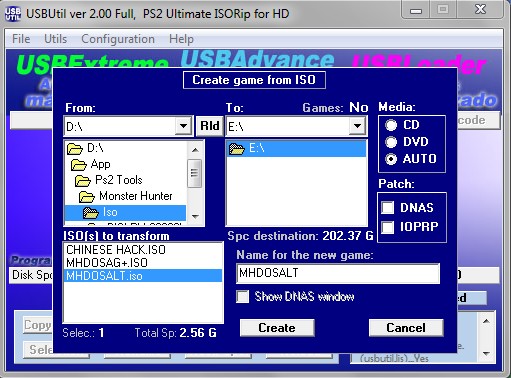The height and width of the screenshot is (378, 511).
Task: Select the AUTO media radio button
Action: (391, 159)
